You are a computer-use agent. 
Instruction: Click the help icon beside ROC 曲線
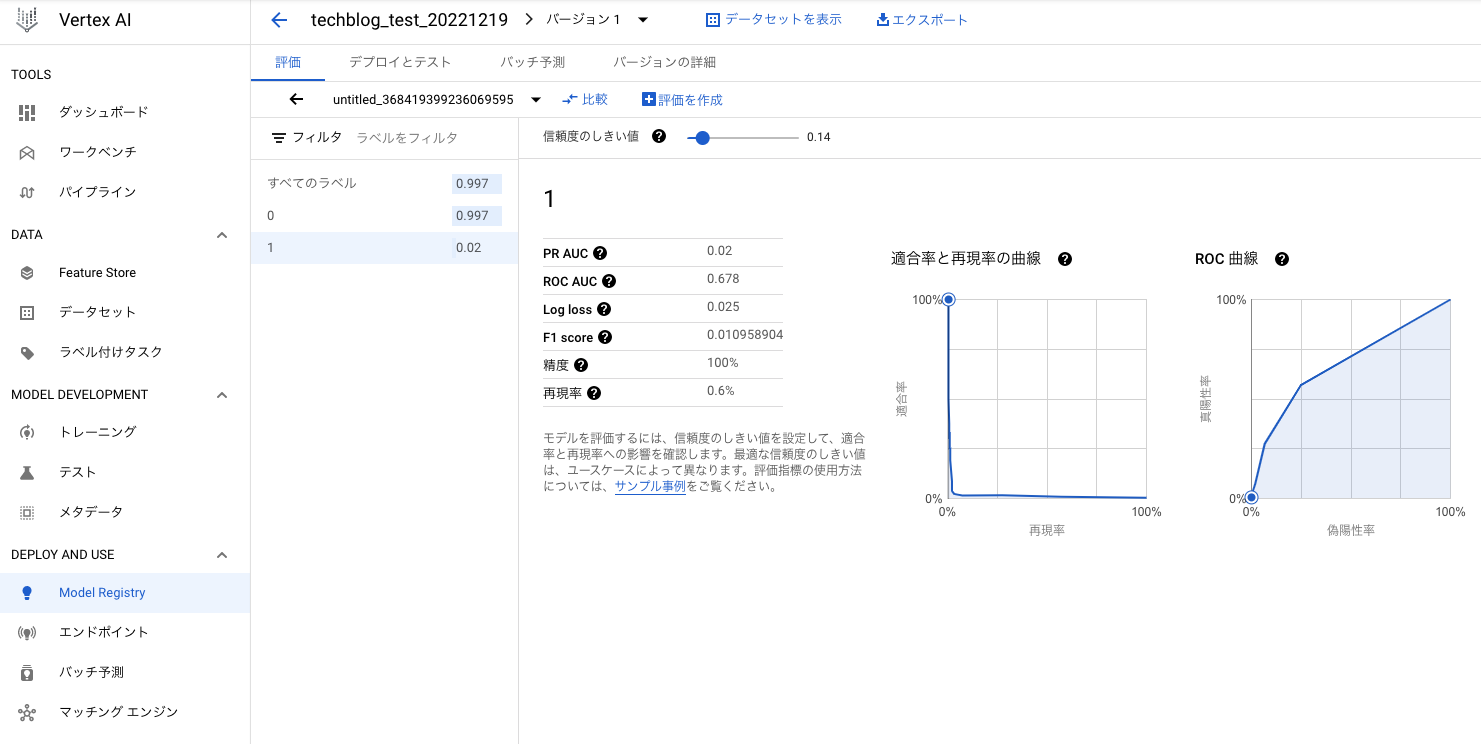click(x=1282, y=259)
